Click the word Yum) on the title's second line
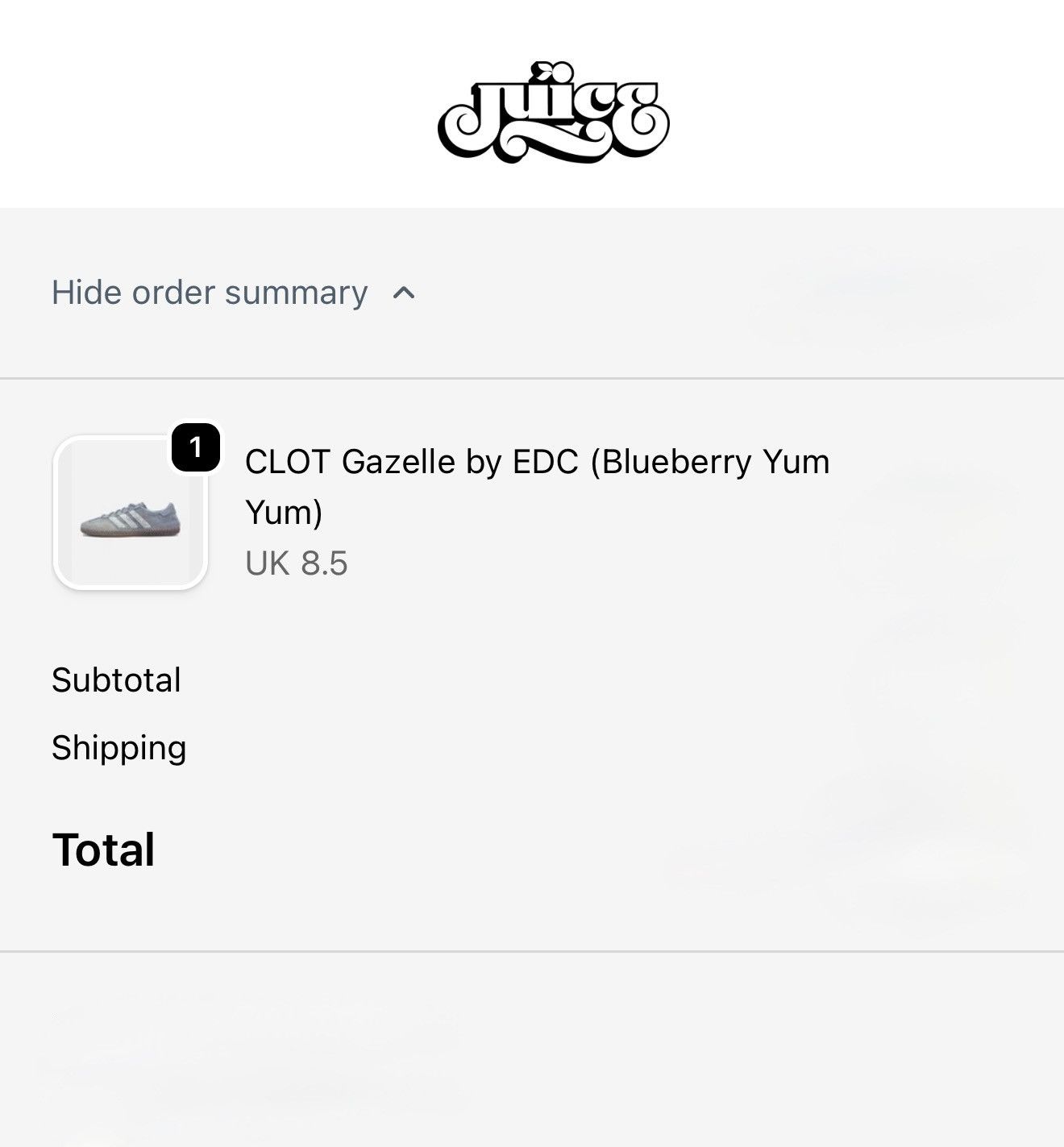Screen dimensions: 1064x1147 pyautogui.click(x=284, y=513)
